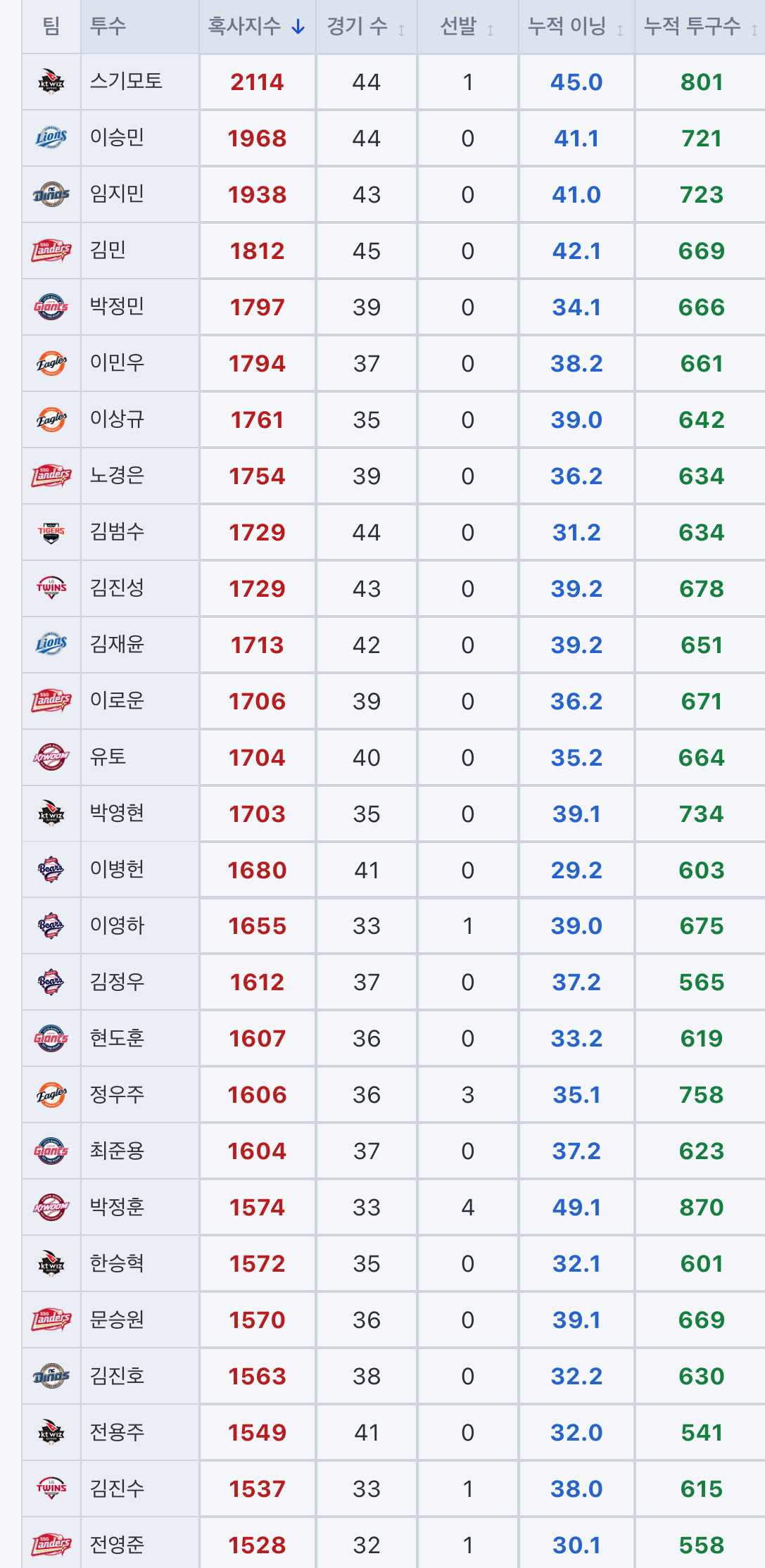Click the Giants logo beside 박정민
Viewport: 765px width, 1568px height.
[x=51, y=307]
